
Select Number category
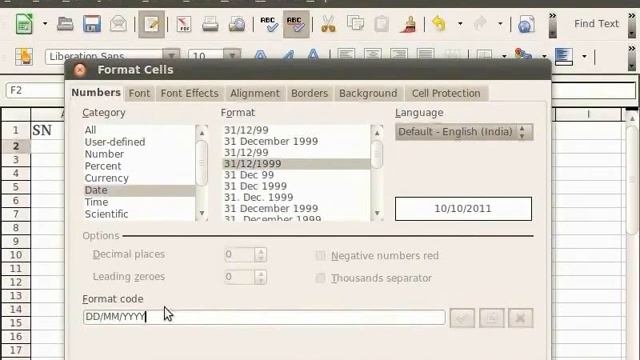click(x=139, y=154)
